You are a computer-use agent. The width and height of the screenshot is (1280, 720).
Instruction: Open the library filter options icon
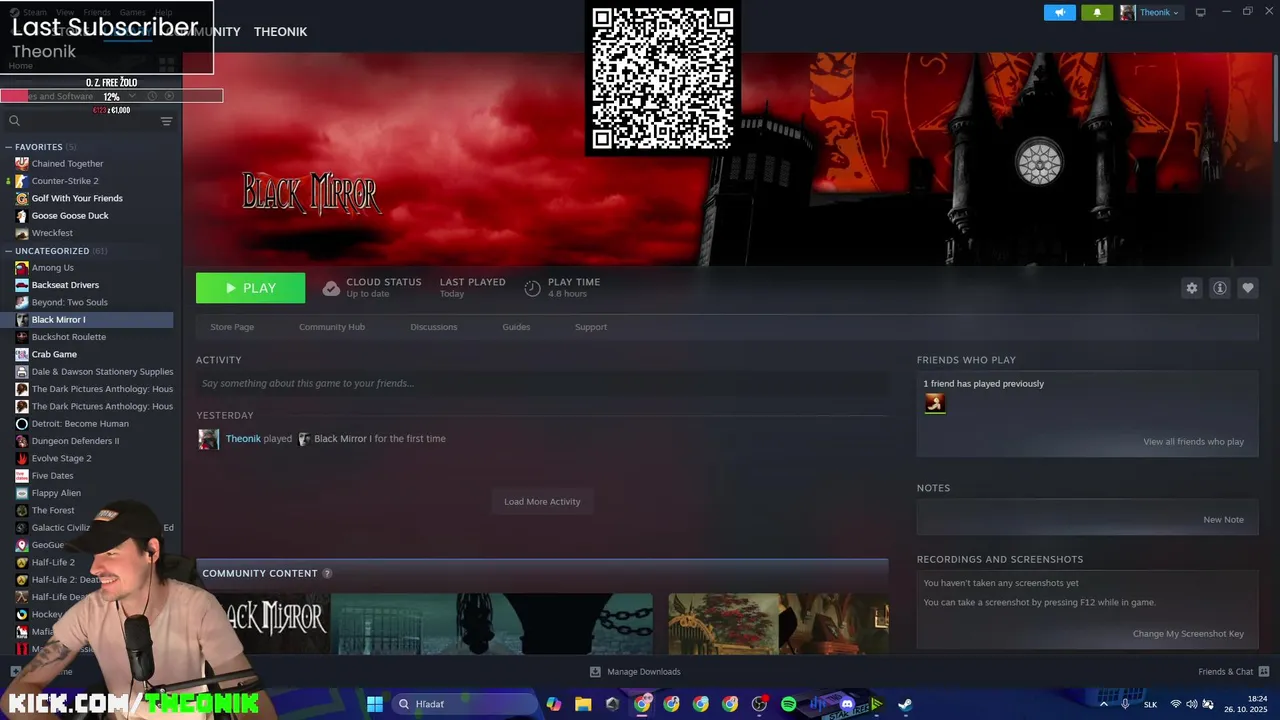(166, 121)
